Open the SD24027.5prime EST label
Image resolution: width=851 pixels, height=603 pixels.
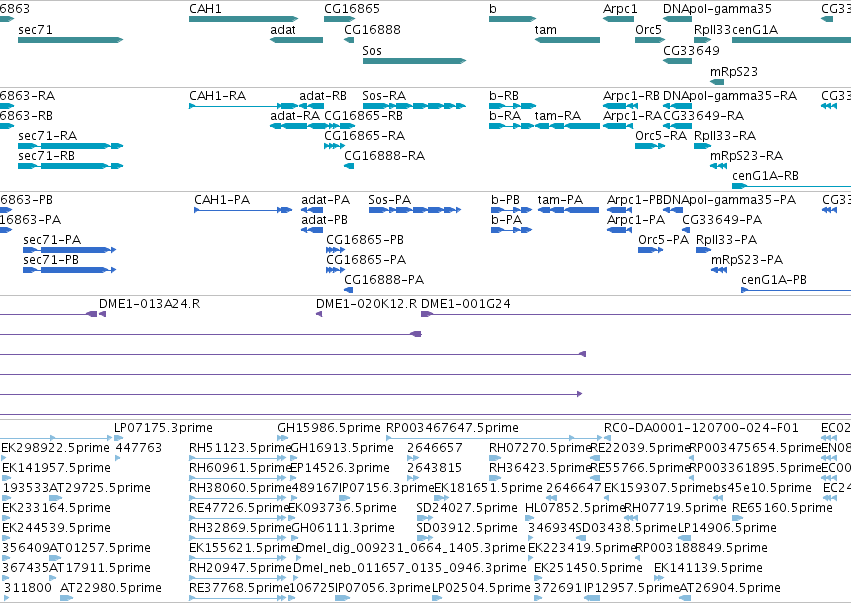(x=467, y=508)
